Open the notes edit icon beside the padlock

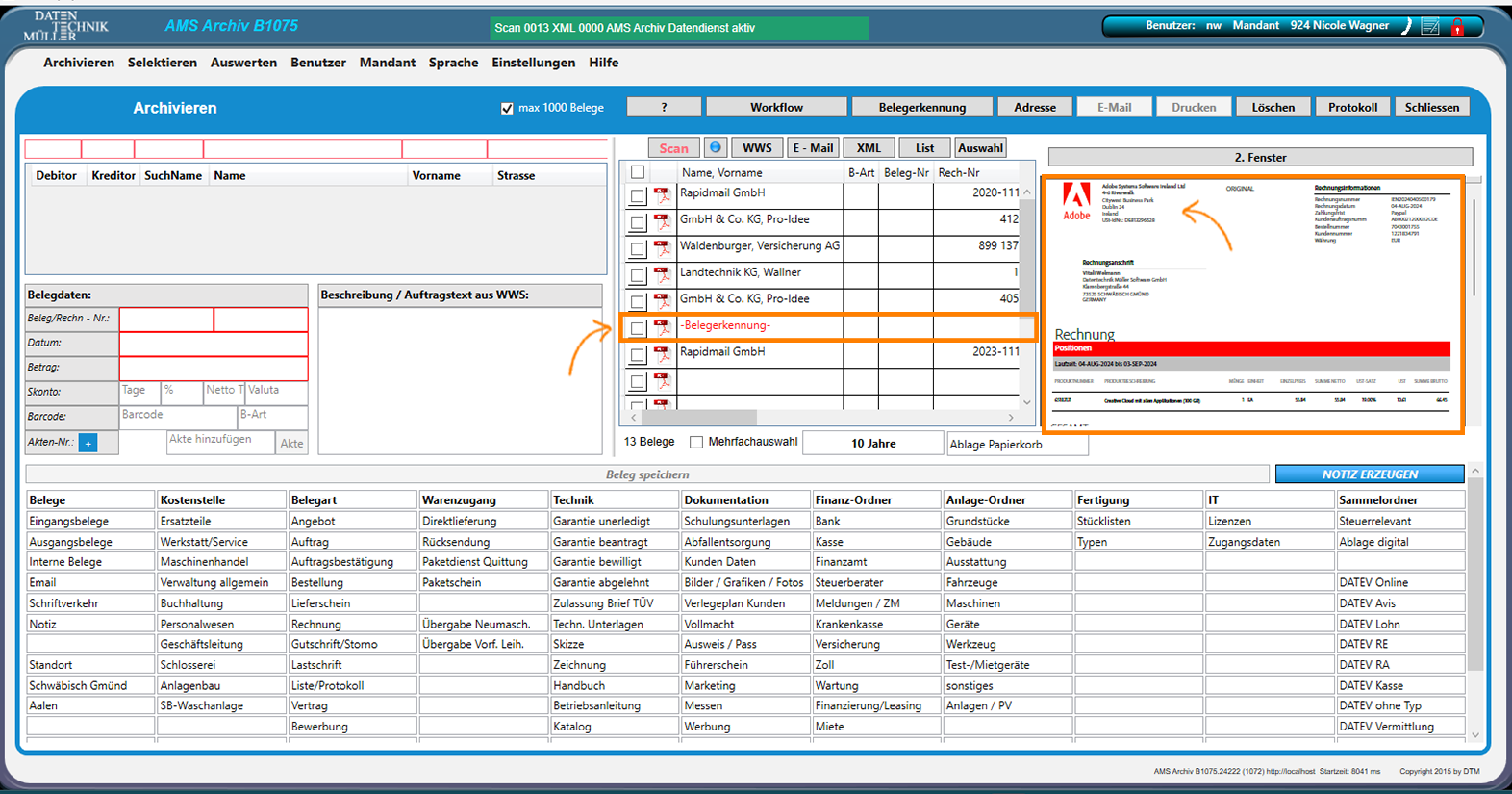coord(1430,27)
